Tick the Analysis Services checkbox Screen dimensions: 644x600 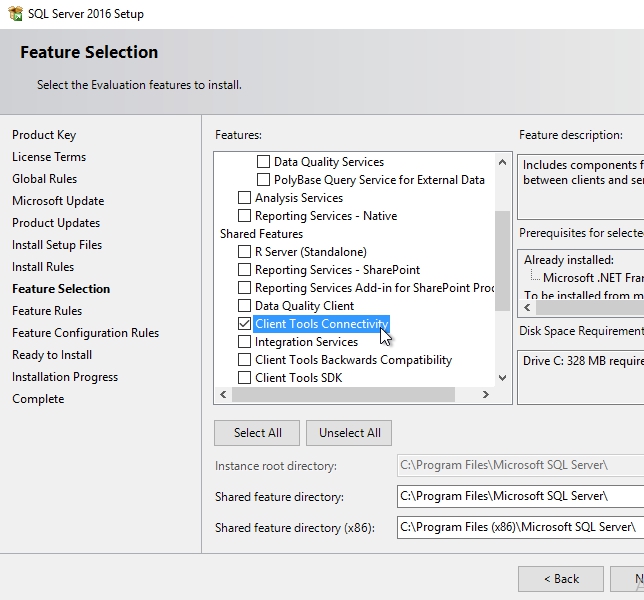coord(244,198)
